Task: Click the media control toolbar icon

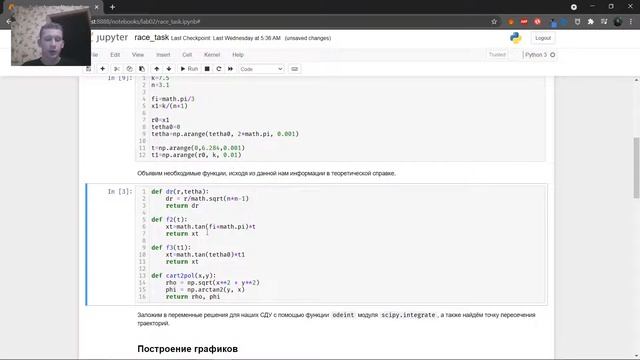Action: click(x=604, y=22)
